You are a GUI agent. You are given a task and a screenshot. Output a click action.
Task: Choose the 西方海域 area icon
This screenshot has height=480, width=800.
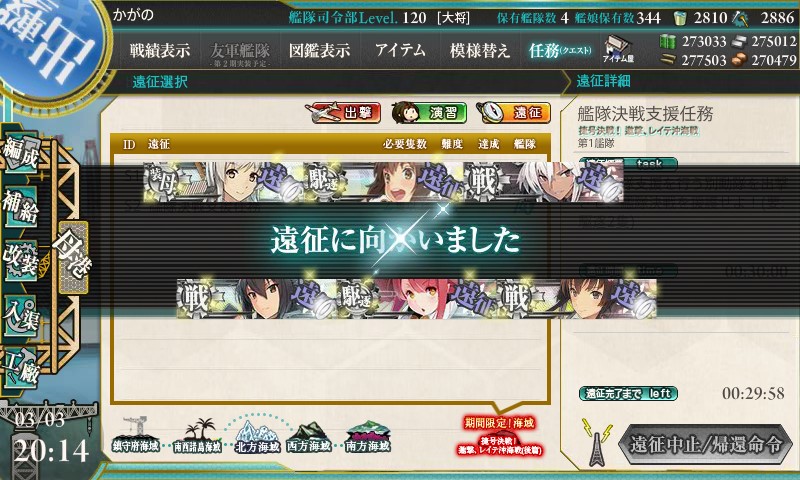pos(308,437)
